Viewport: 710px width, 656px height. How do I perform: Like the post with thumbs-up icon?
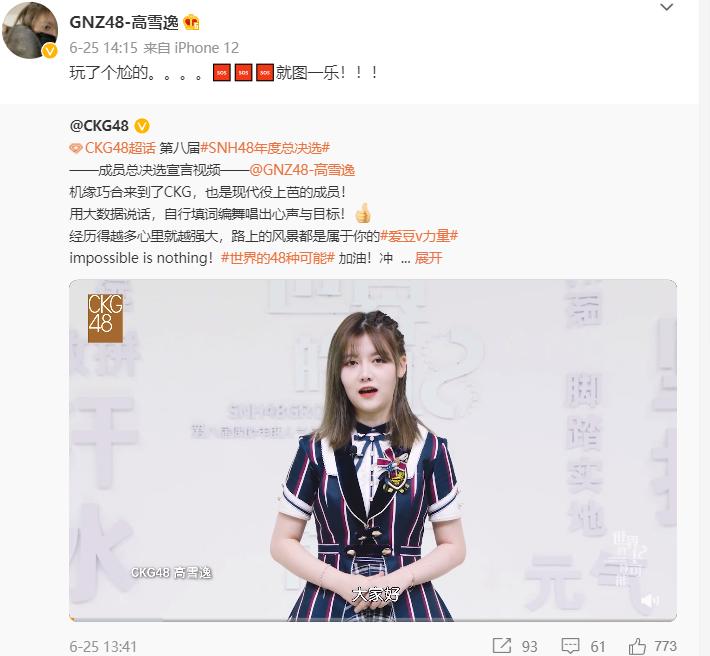pos(637,646)
